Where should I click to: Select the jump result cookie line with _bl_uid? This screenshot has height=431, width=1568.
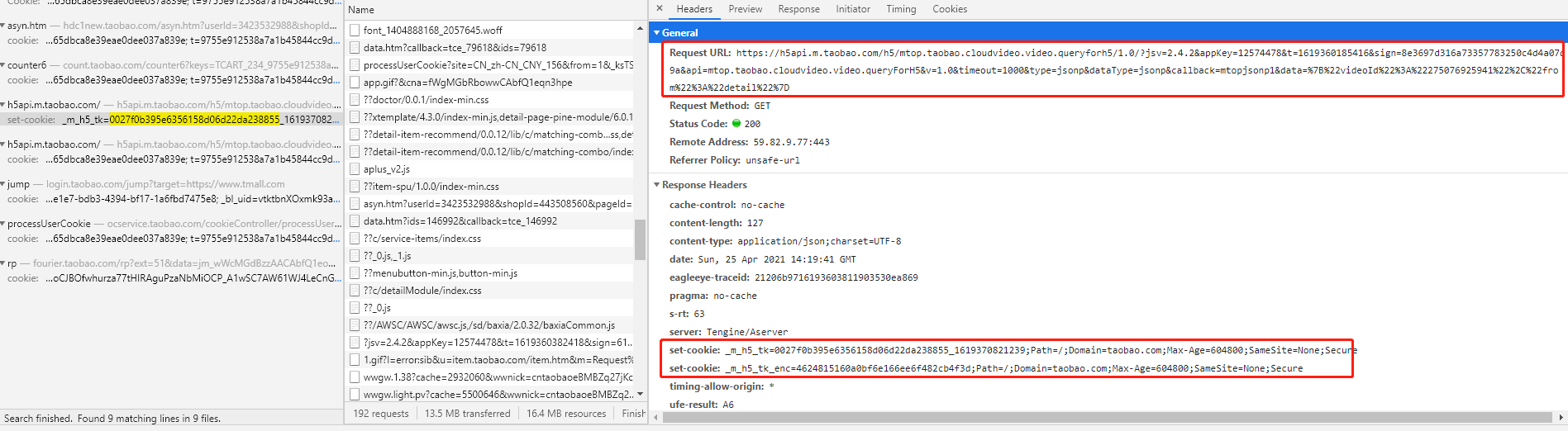171,199
